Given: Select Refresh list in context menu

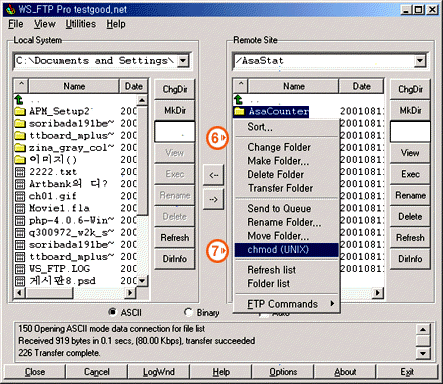Looking at the screenshot, I should pos(287,270).
